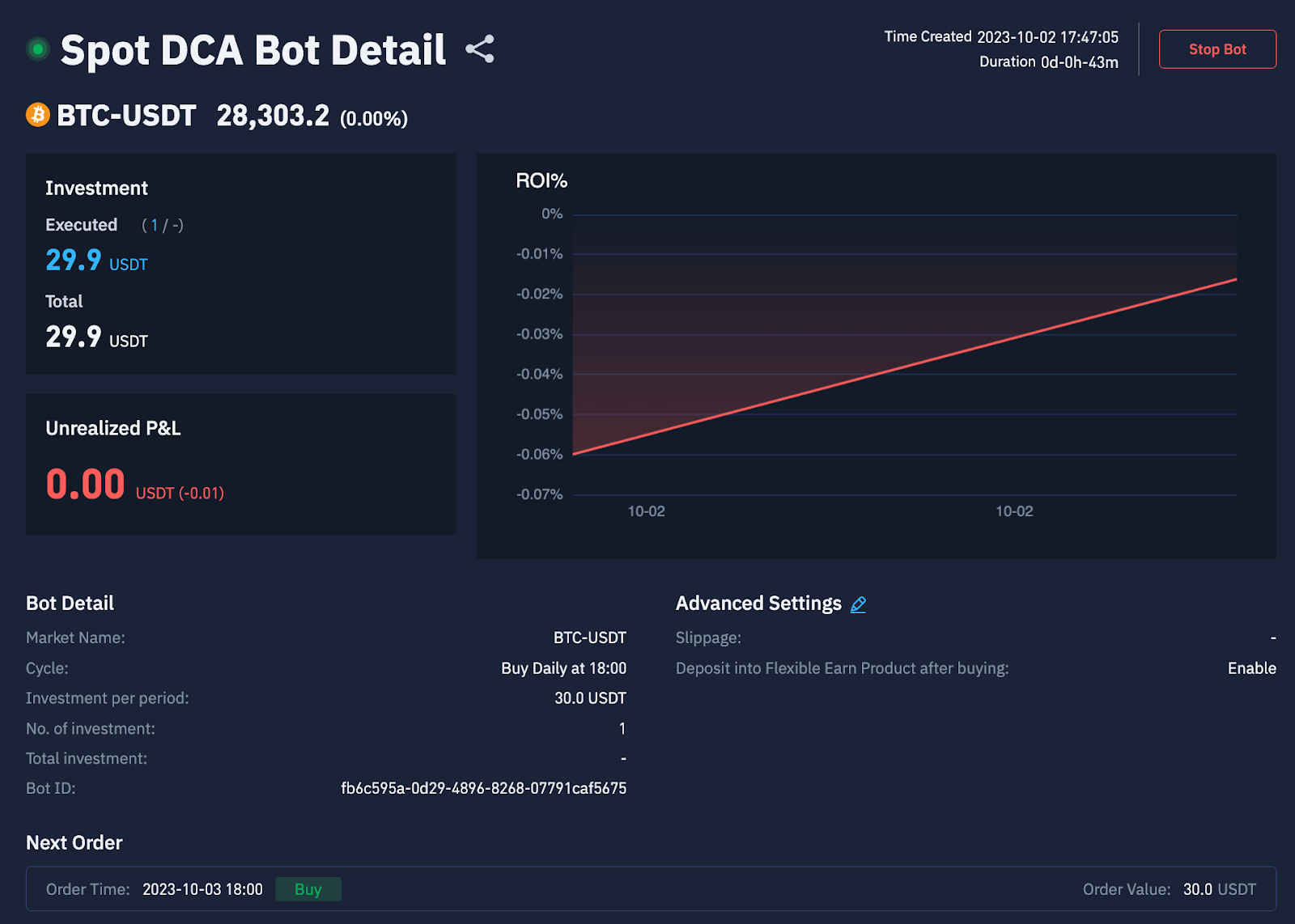Click the green bot running status indicator

[38, 49]
